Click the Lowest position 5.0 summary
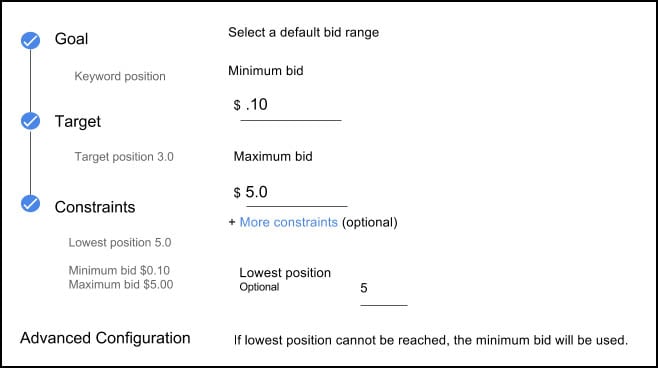 click(x=120, y=243)
